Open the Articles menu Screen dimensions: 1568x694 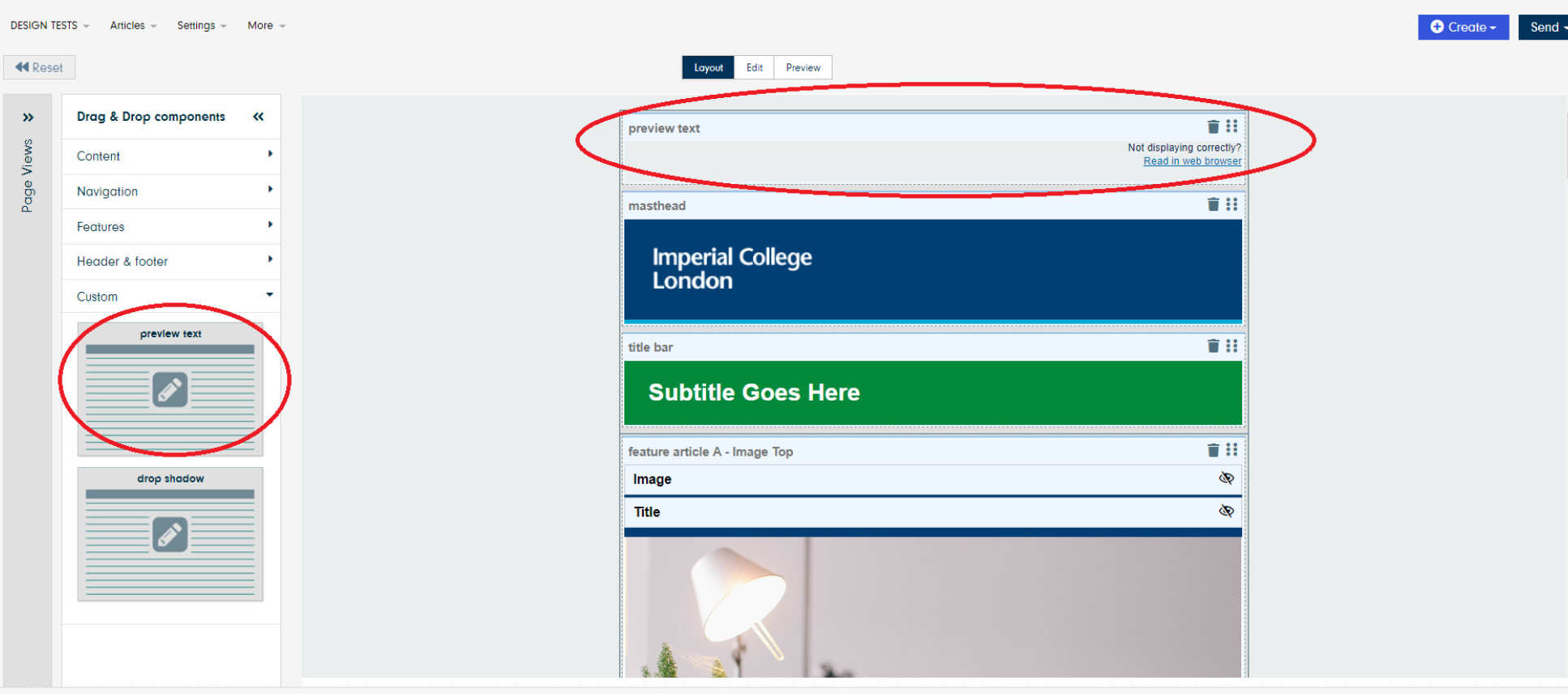coord(133,25)
